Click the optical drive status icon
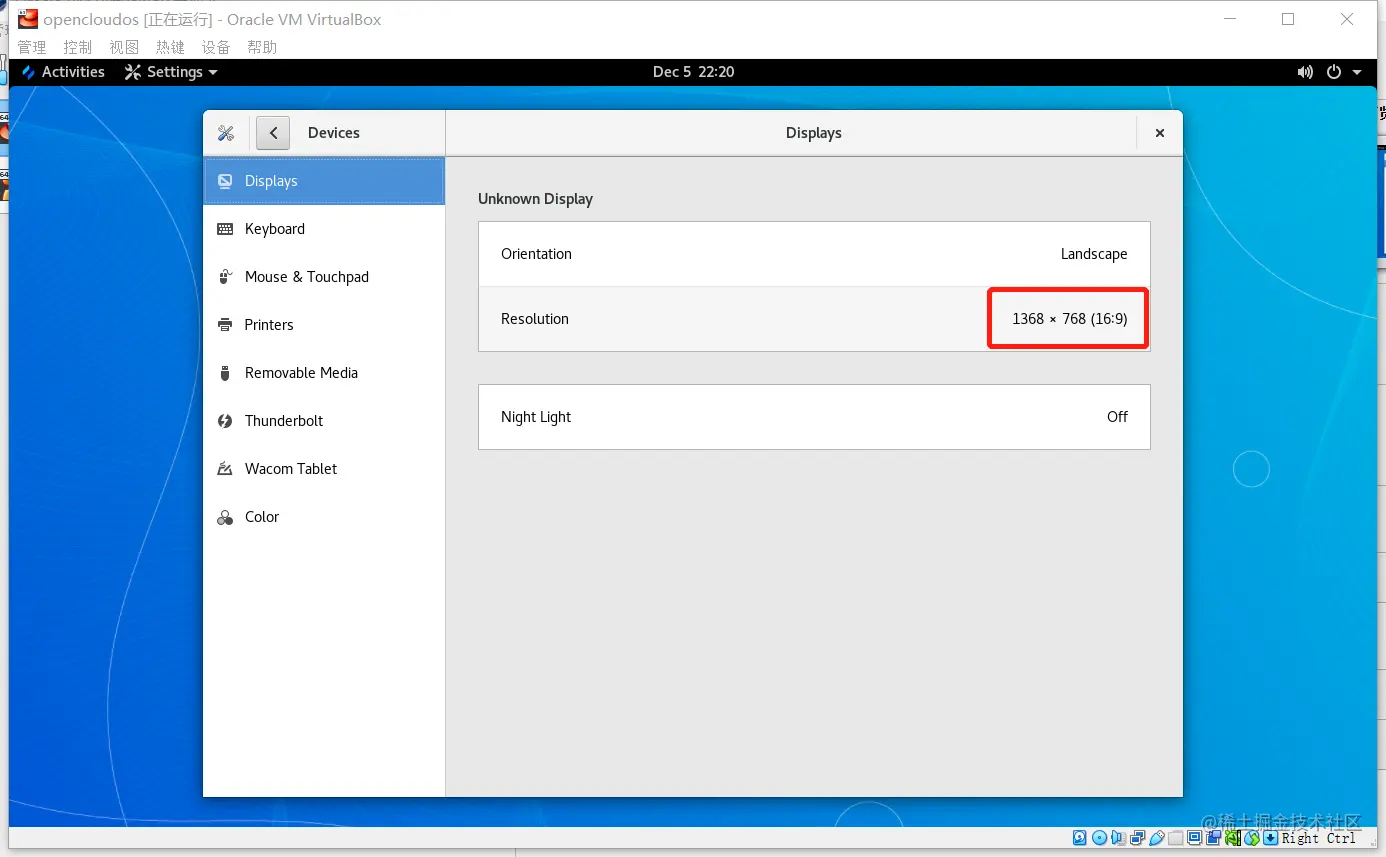This screenshot has height=857, width=1386. pos(1099,838)
